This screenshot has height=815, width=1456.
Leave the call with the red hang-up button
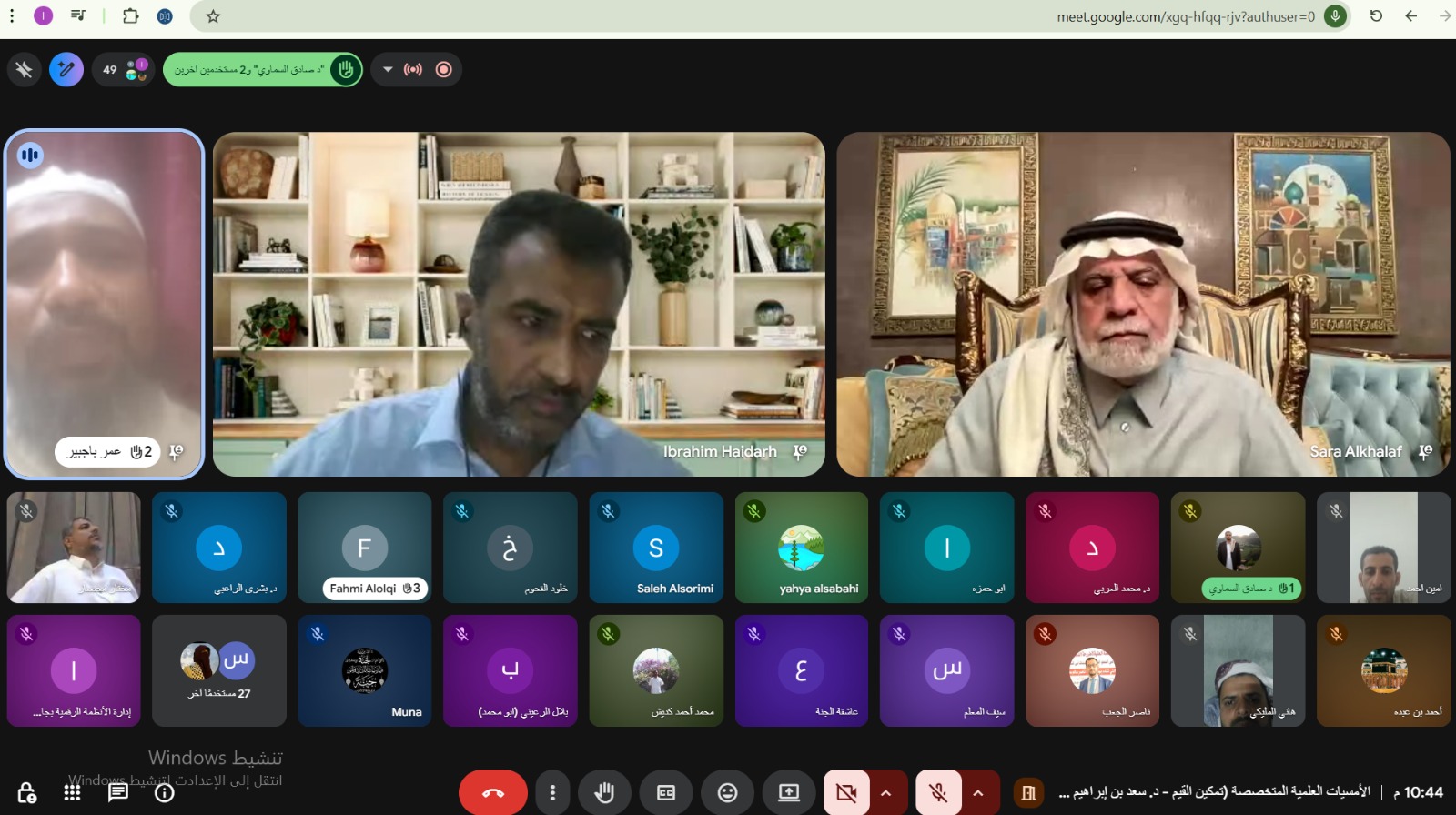tap(493, 793)
